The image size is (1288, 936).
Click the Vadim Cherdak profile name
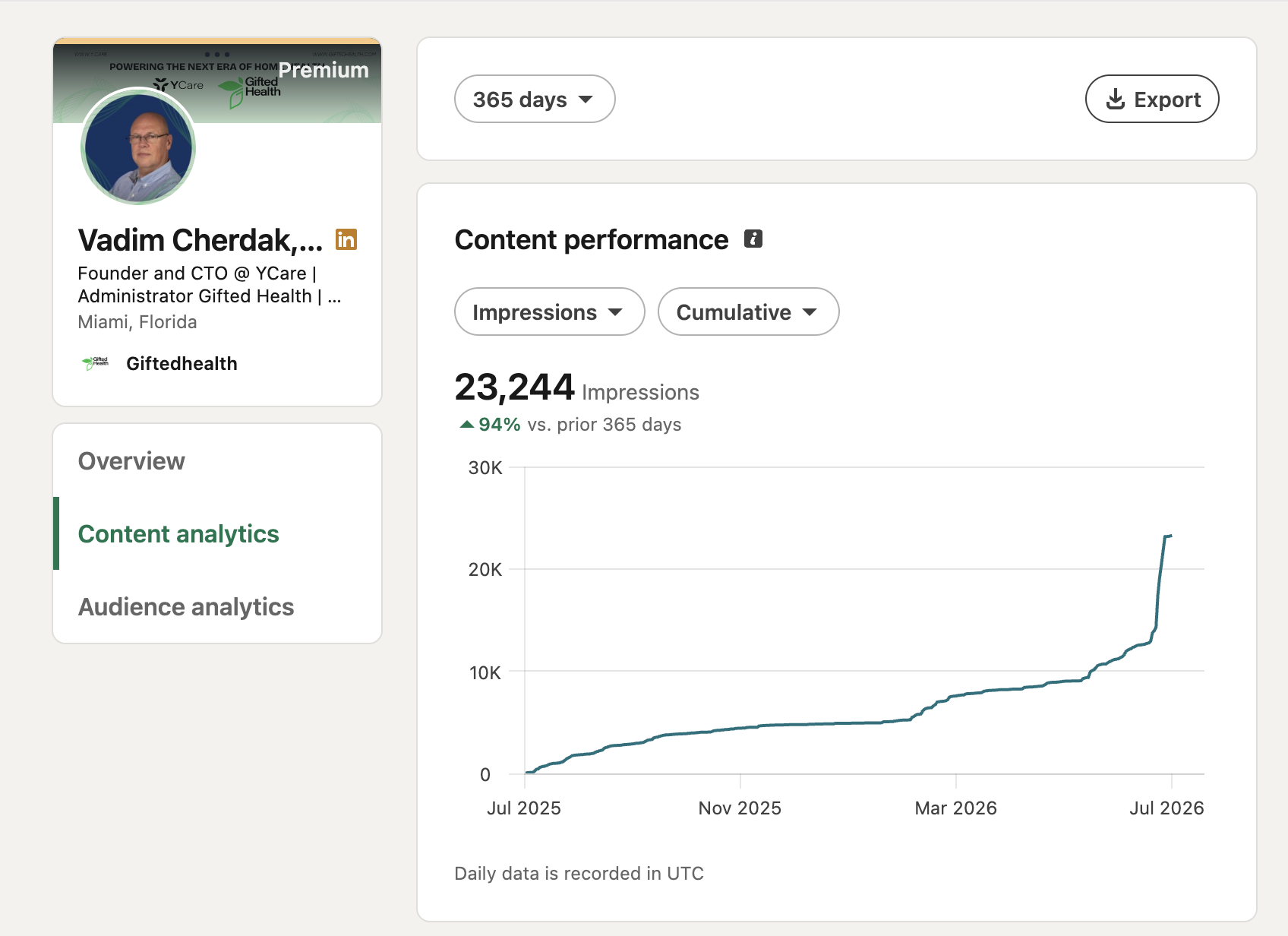pos(200,240)
